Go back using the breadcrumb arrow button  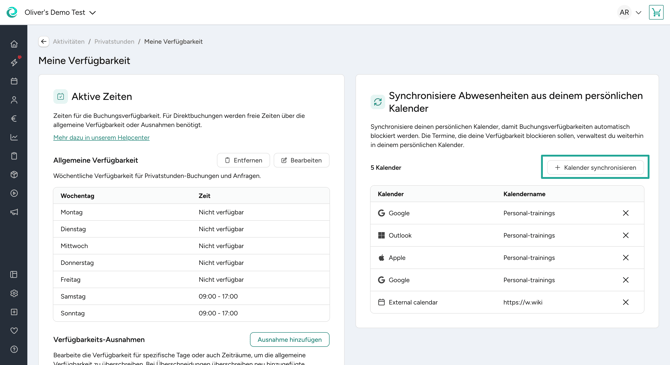44,41
